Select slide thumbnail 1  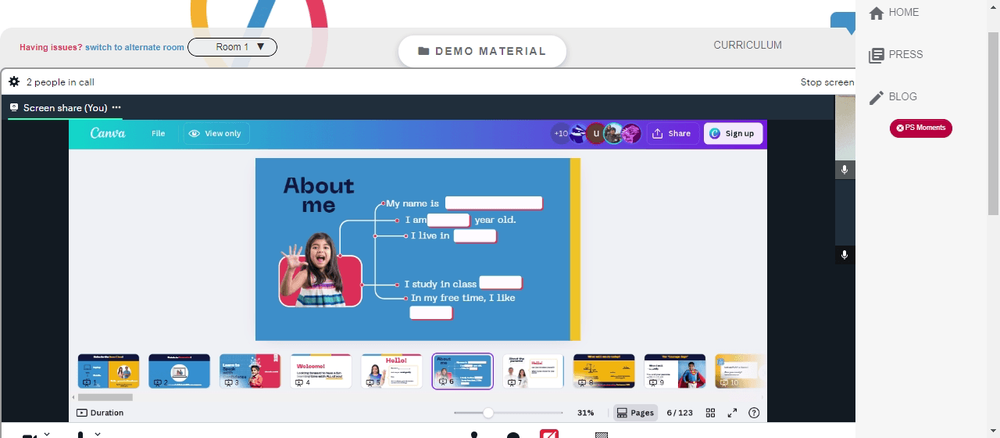(x=108, y=371)
